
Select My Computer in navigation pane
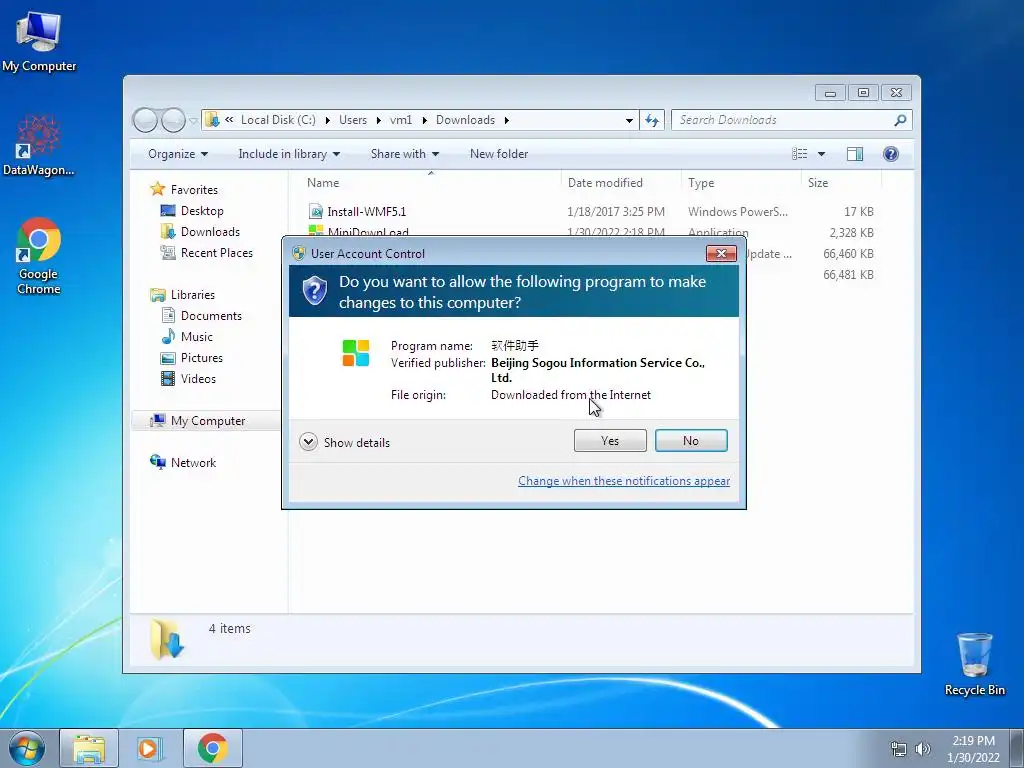[208, 421]
